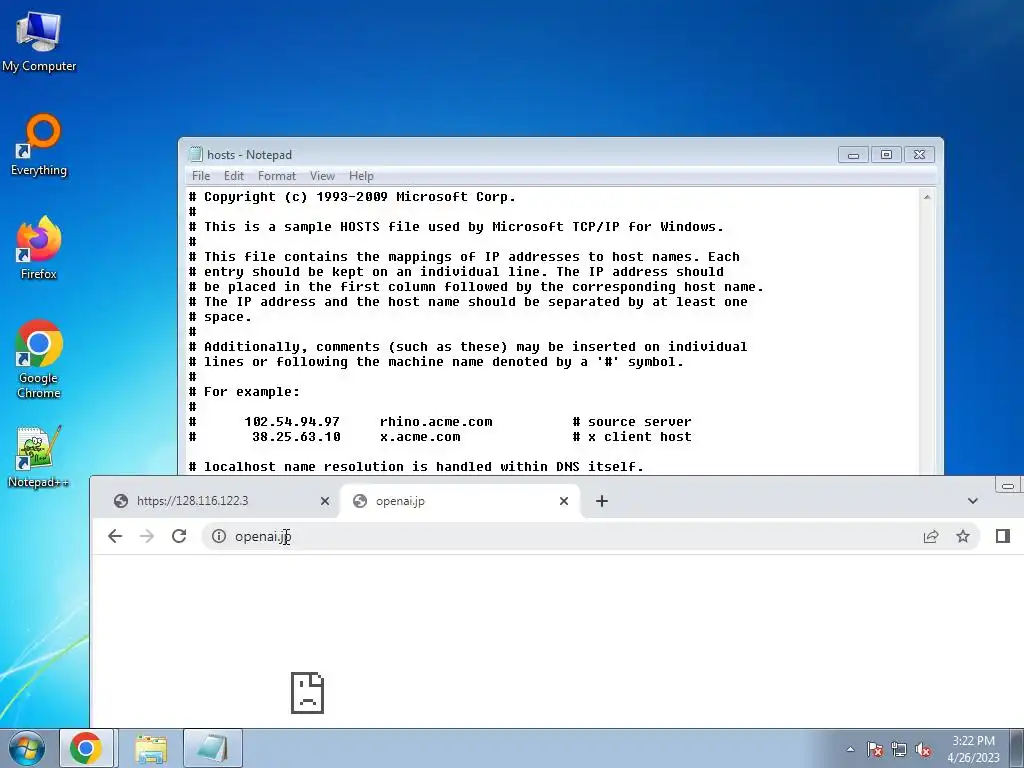
Task: Expand Chrome tab search chevron
Action: (972, 501)
